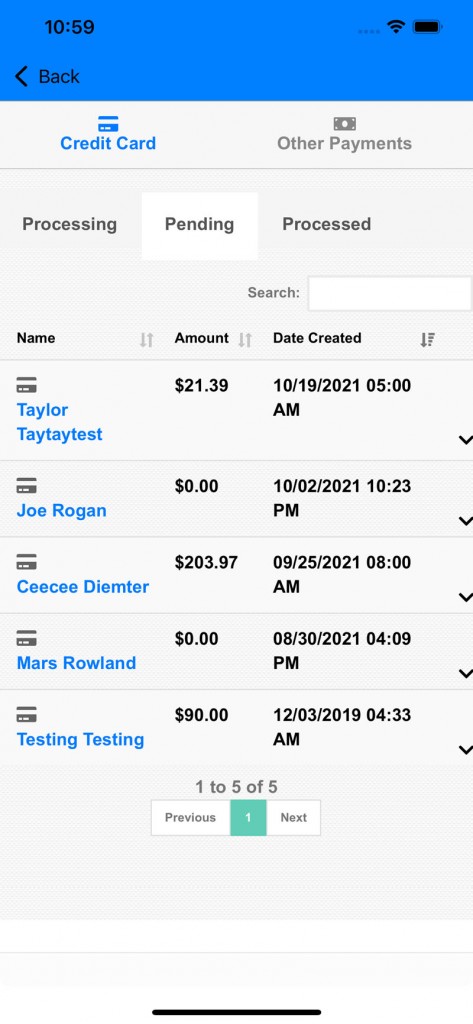Click the card icon above Testing Testing
This screenshot has height=1024, width=473.
[27, 715]
